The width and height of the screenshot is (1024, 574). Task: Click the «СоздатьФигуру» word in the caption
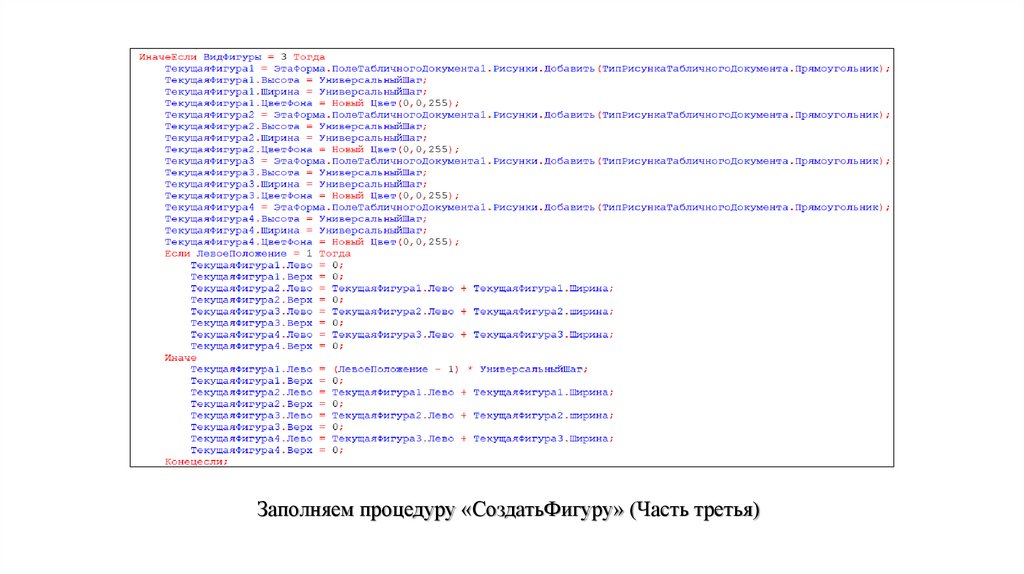(x=541, y=510)
